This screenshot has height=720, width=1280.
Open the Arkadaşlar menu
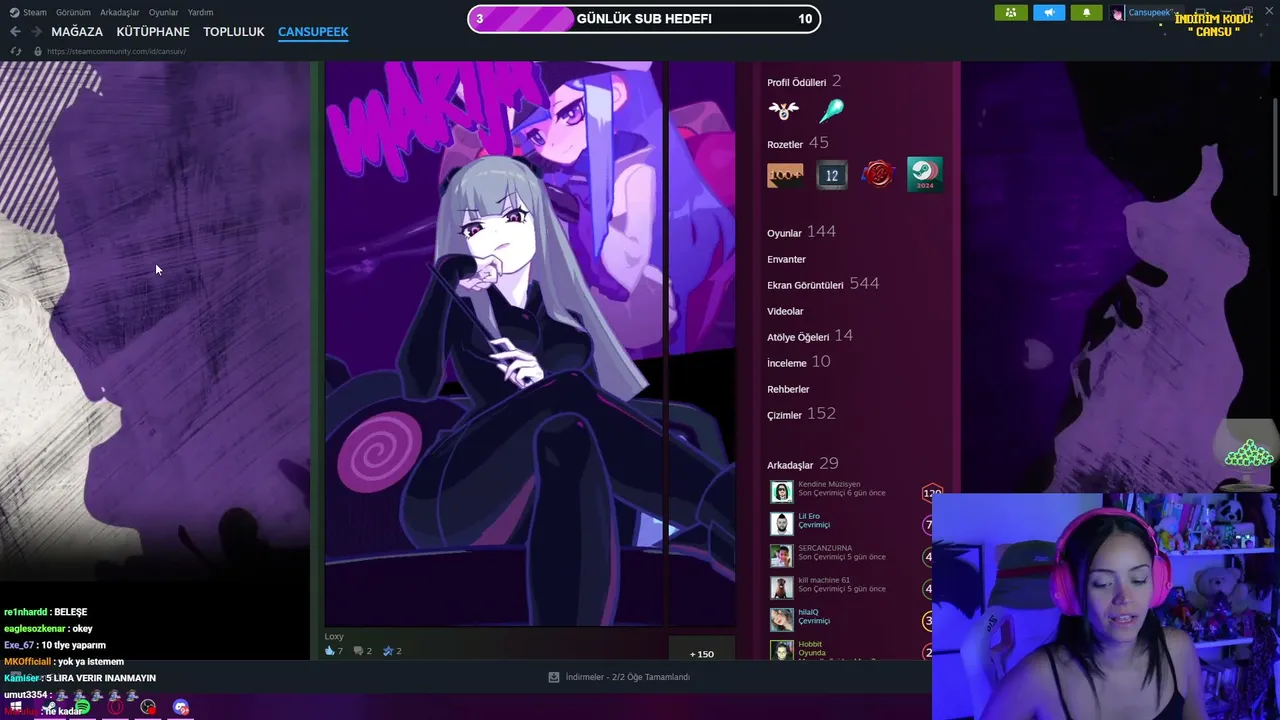point(120,13)
